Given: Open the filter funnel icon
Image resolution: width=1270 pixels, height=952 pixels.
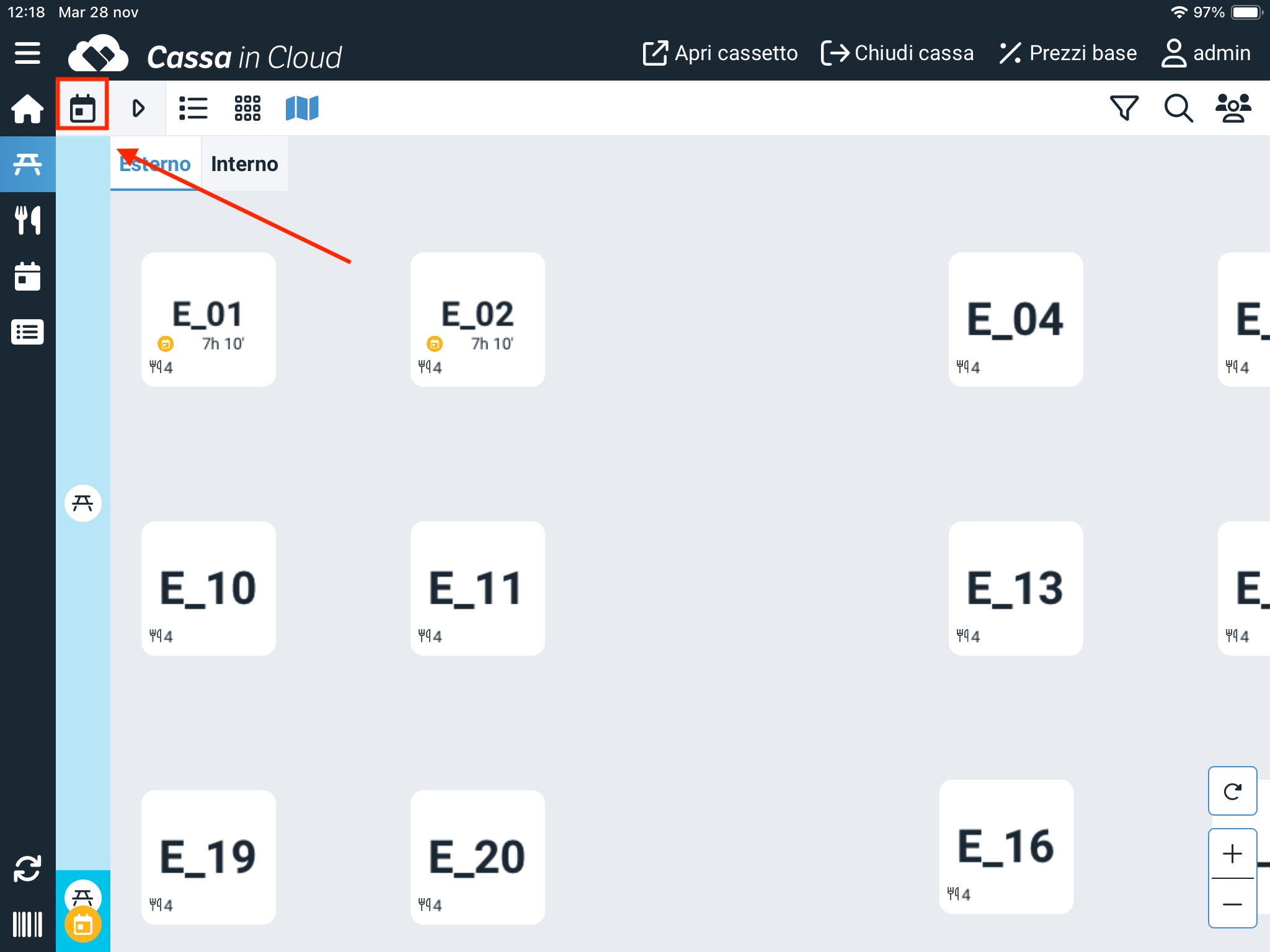Looking at the screenshot, I should pos(1124,108).
